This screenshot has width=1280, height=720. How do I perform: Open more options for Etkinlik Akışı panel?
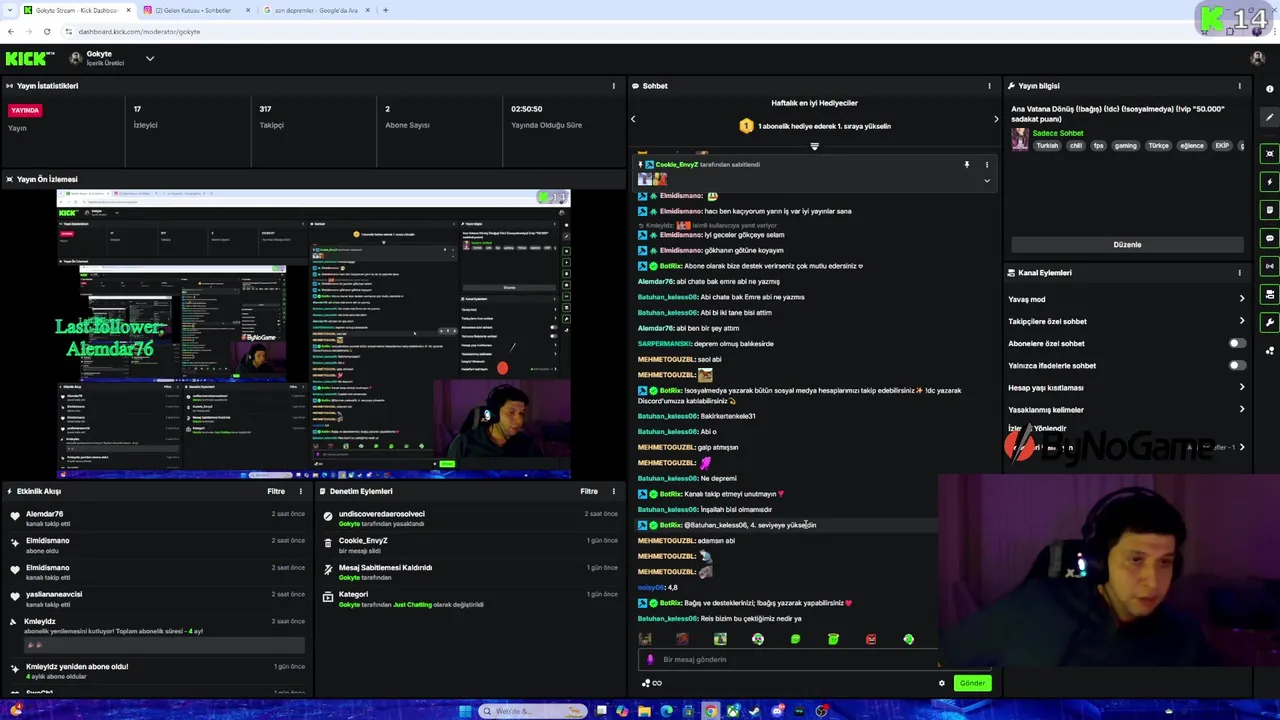(x=300, y=491)
